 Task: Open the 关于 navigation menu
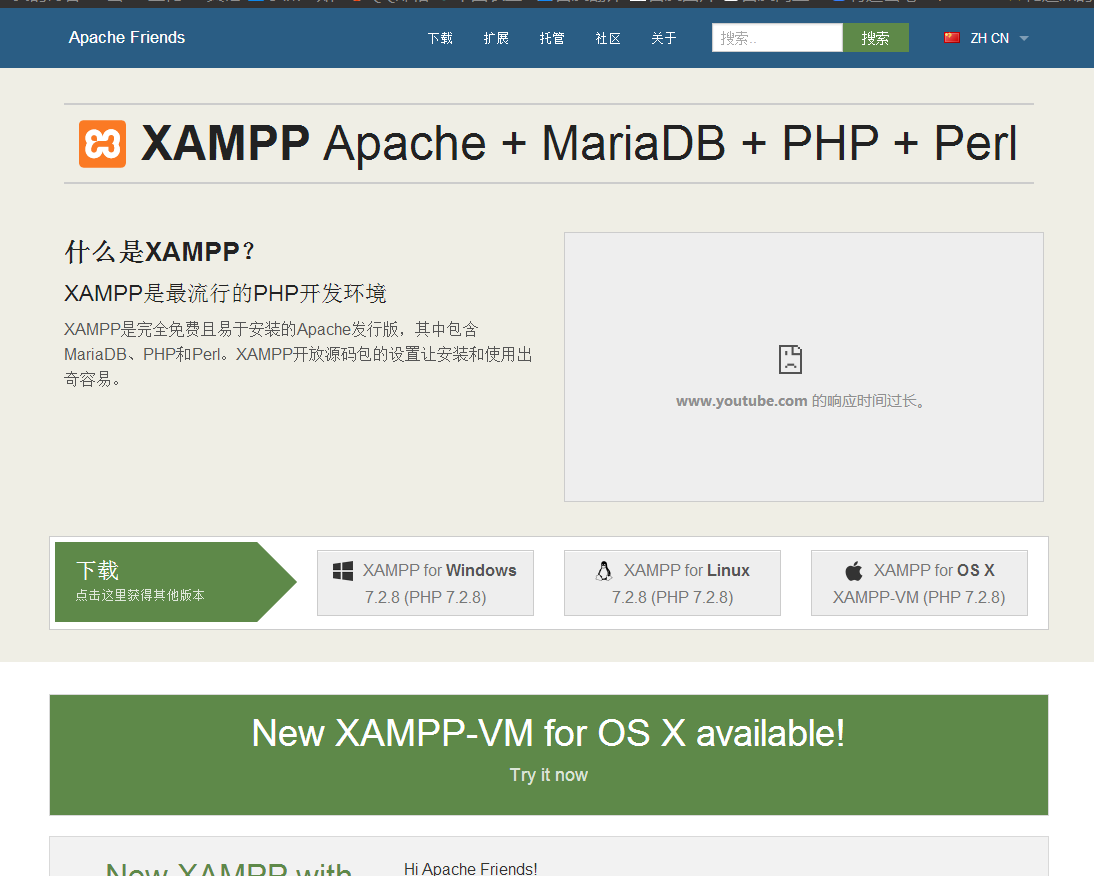point(664,38)
